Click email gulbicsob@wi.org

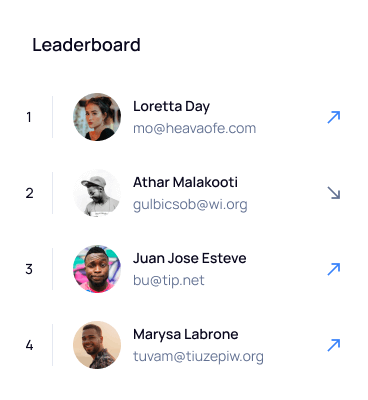pyautogui.click(x=190, y=205)
